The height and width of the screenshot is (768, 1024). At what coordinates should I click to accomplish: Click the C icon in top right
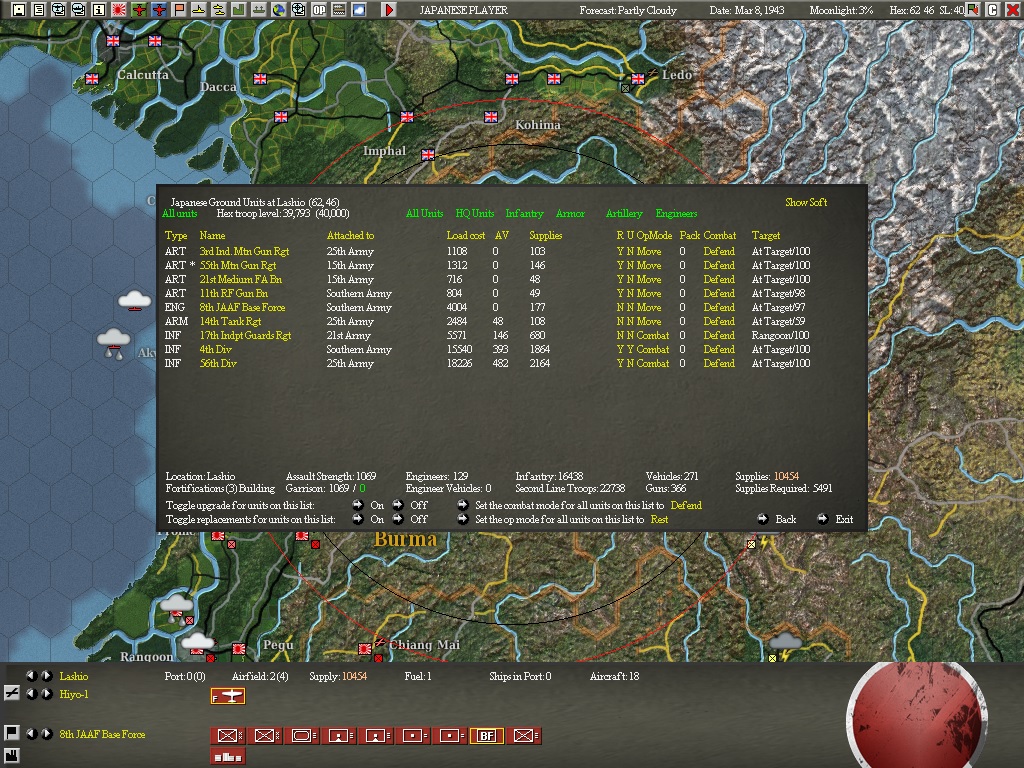pos(992,10)
